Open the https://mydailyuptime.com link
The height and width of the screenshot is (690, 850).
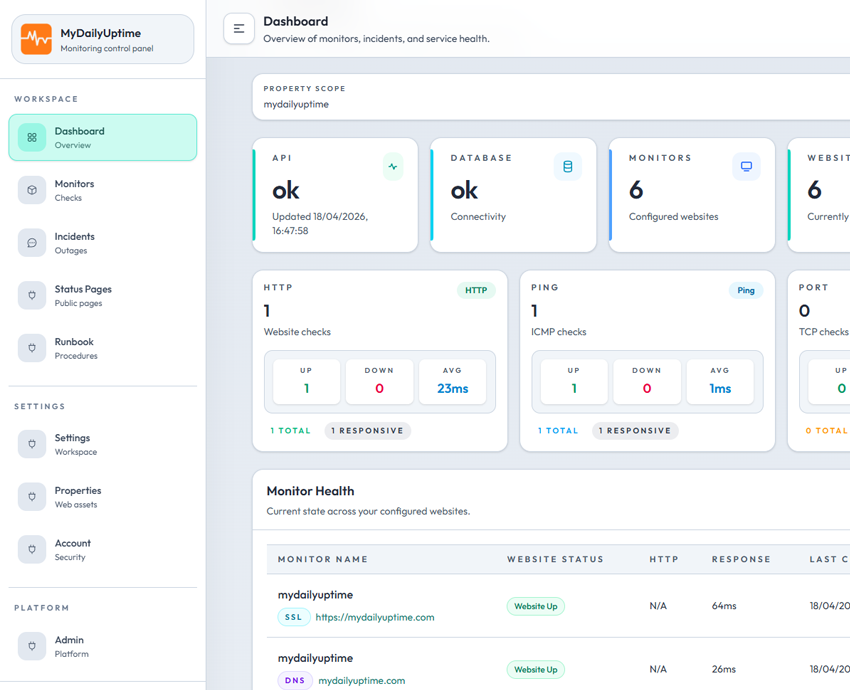pos(375,617)
